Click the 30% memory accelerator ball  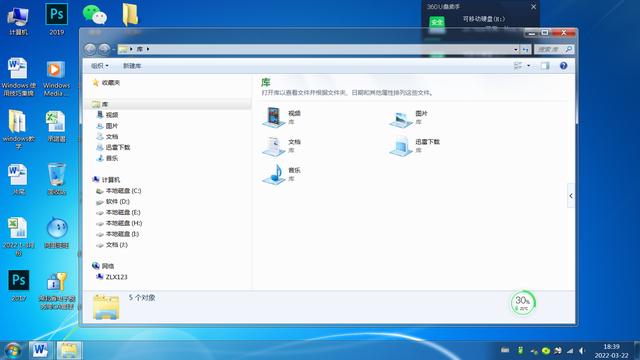pyautogui.click(x=523, y=303)
